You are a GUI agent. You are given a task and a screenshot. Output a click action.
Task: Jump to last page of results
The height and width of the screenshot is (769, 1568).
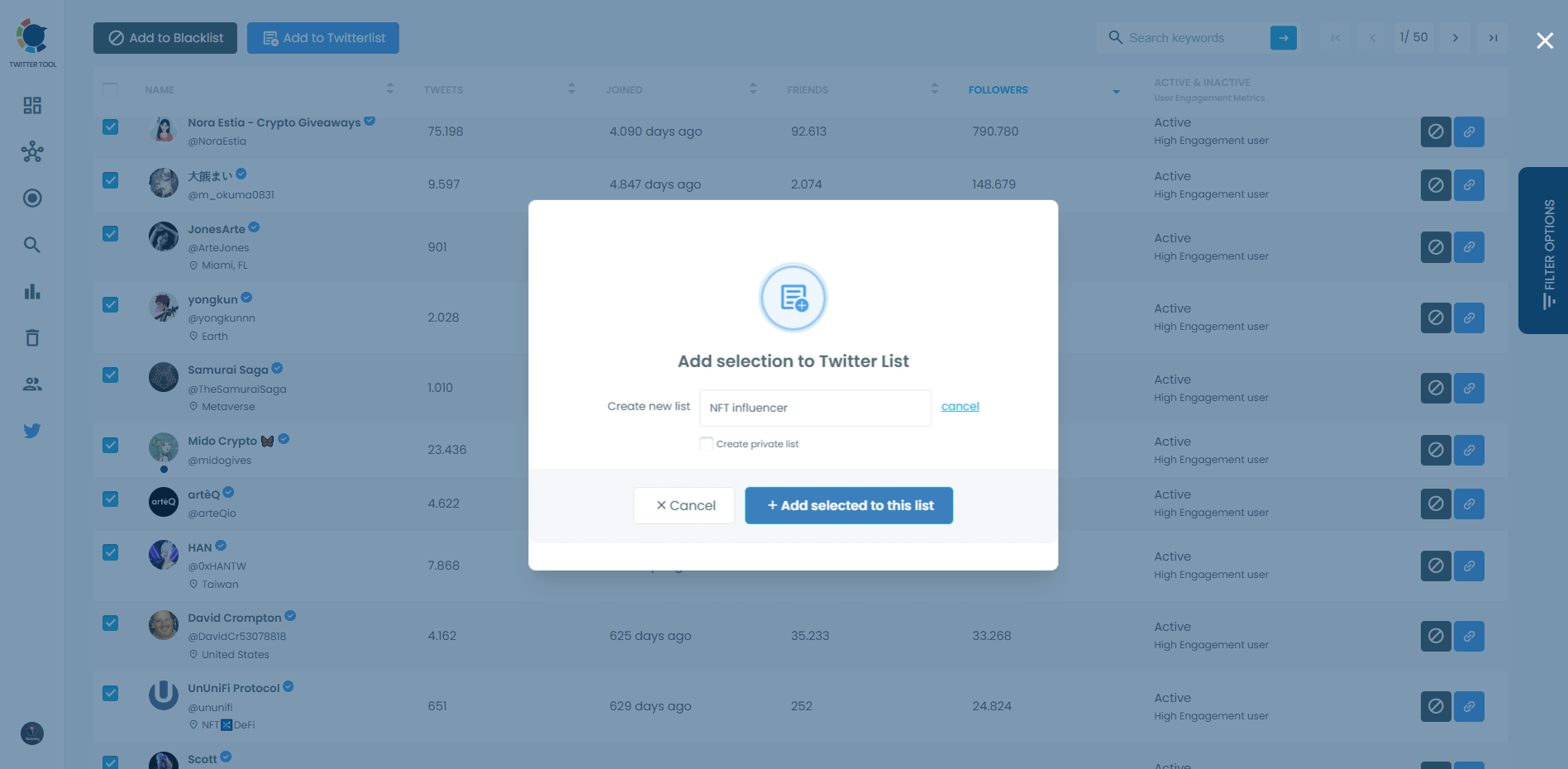(1493, 38)
